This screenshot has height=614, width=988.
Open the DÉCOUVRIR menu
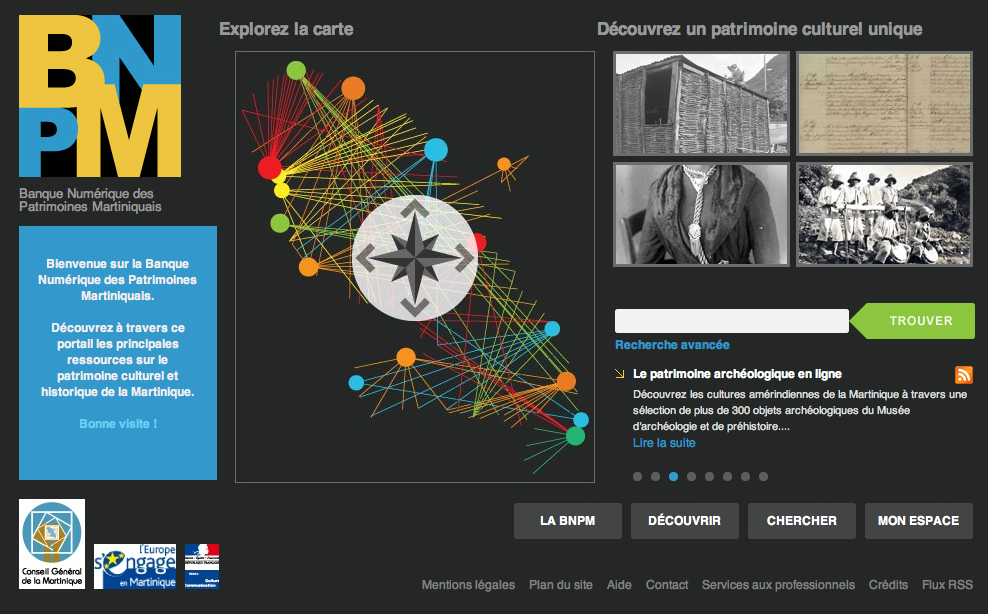click(685, 521)
